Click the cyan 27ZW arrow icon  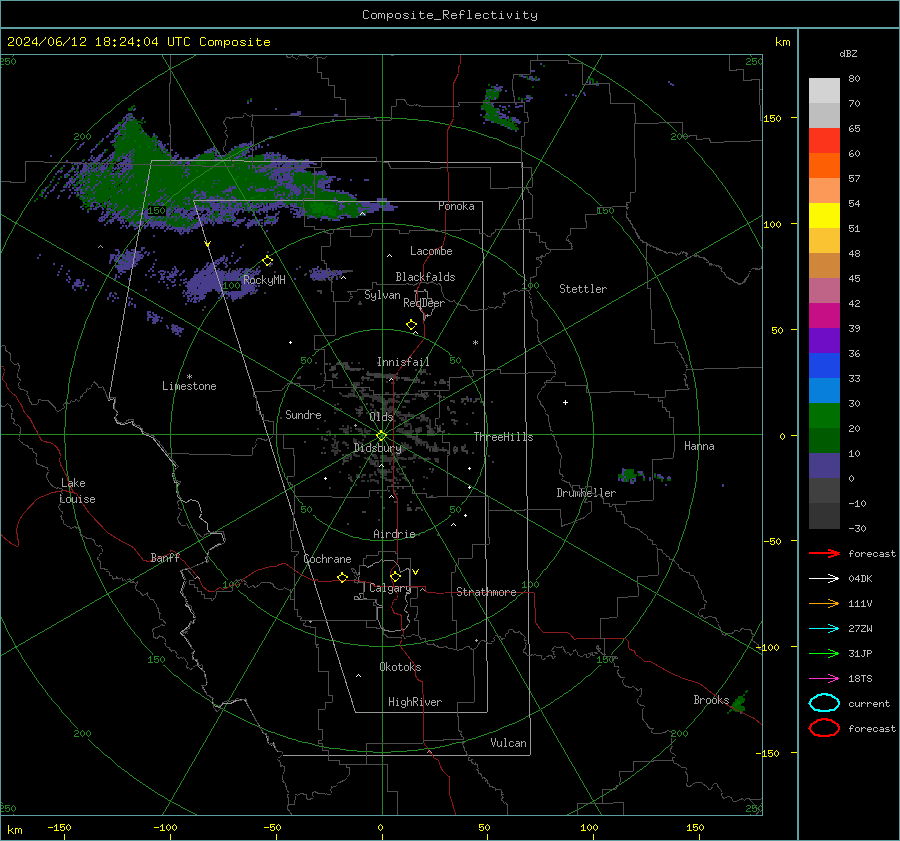point(824,629)
